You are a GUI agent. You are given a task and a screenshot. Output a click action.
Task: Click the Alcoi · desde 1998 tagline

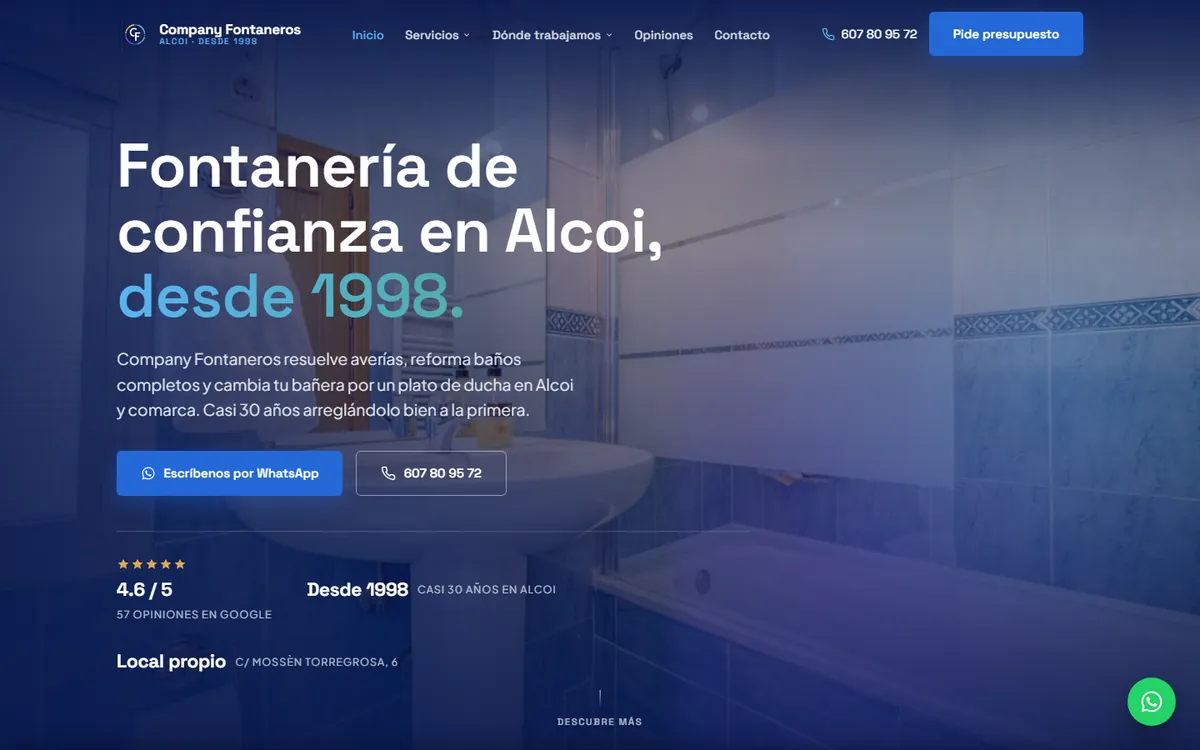click(x=208, y=42)
